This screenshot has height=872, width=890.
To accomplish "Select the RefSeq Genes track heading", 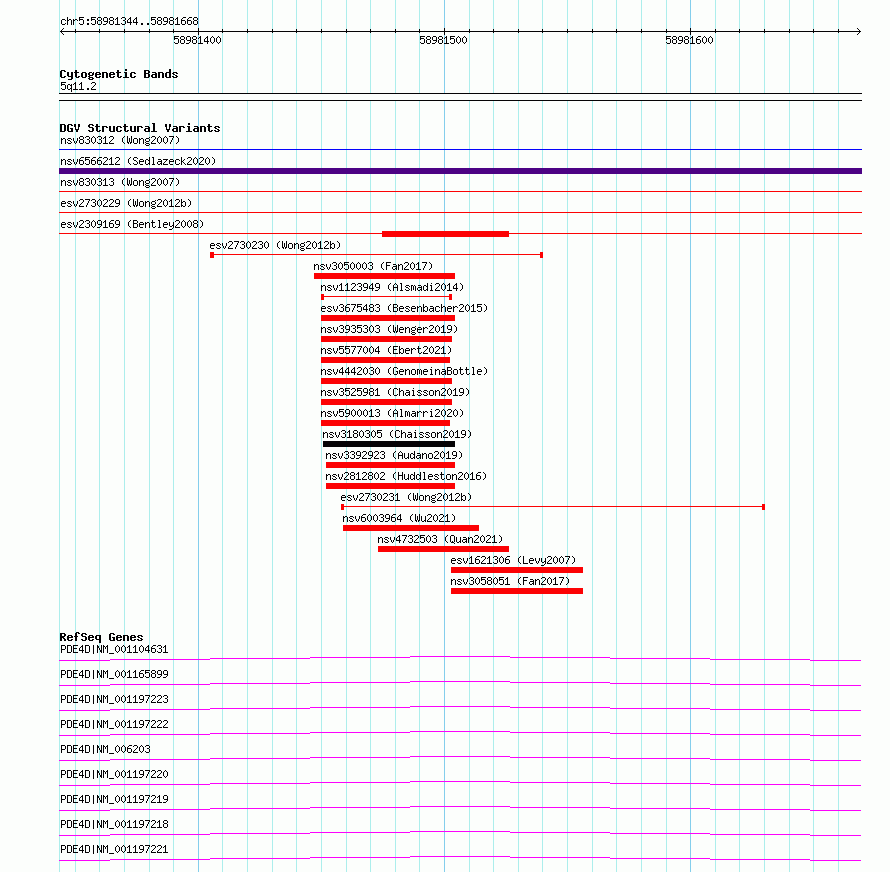I will [101, 637].
